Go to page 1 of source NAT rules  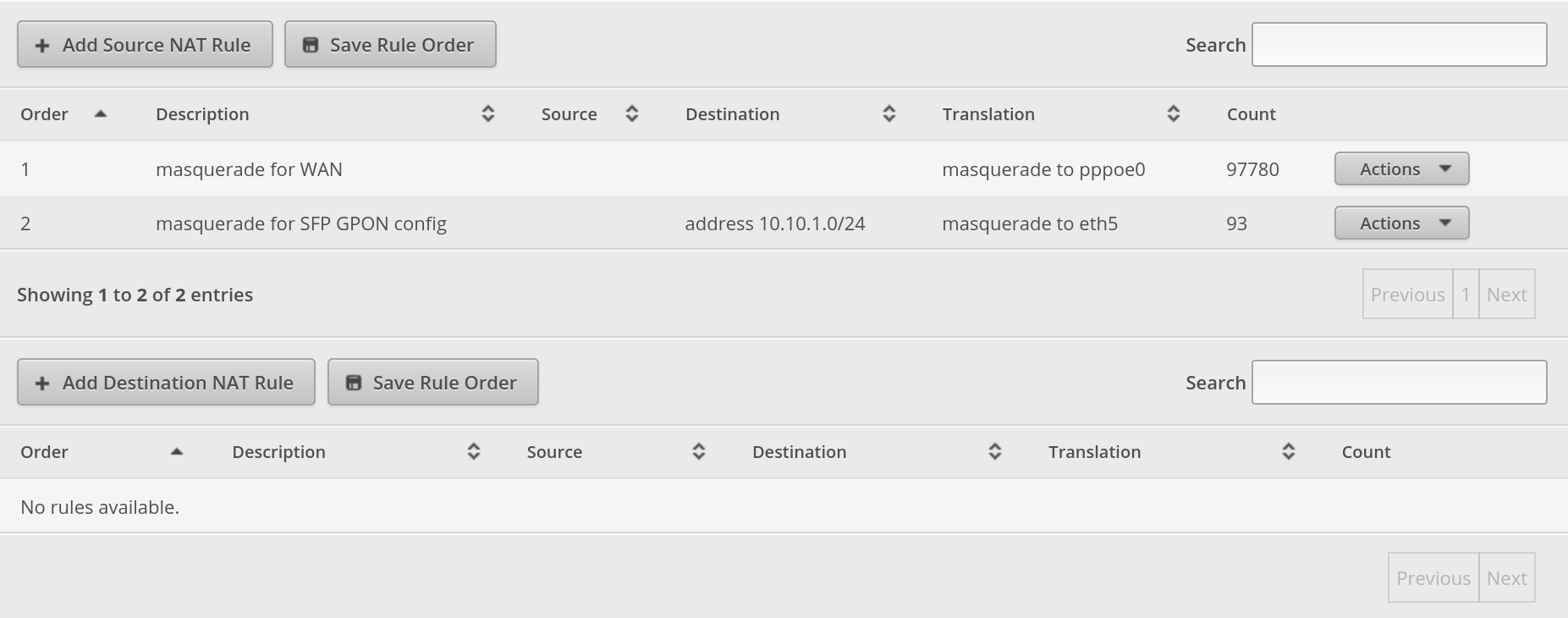pyautogui.click(x=1466, y=295)
